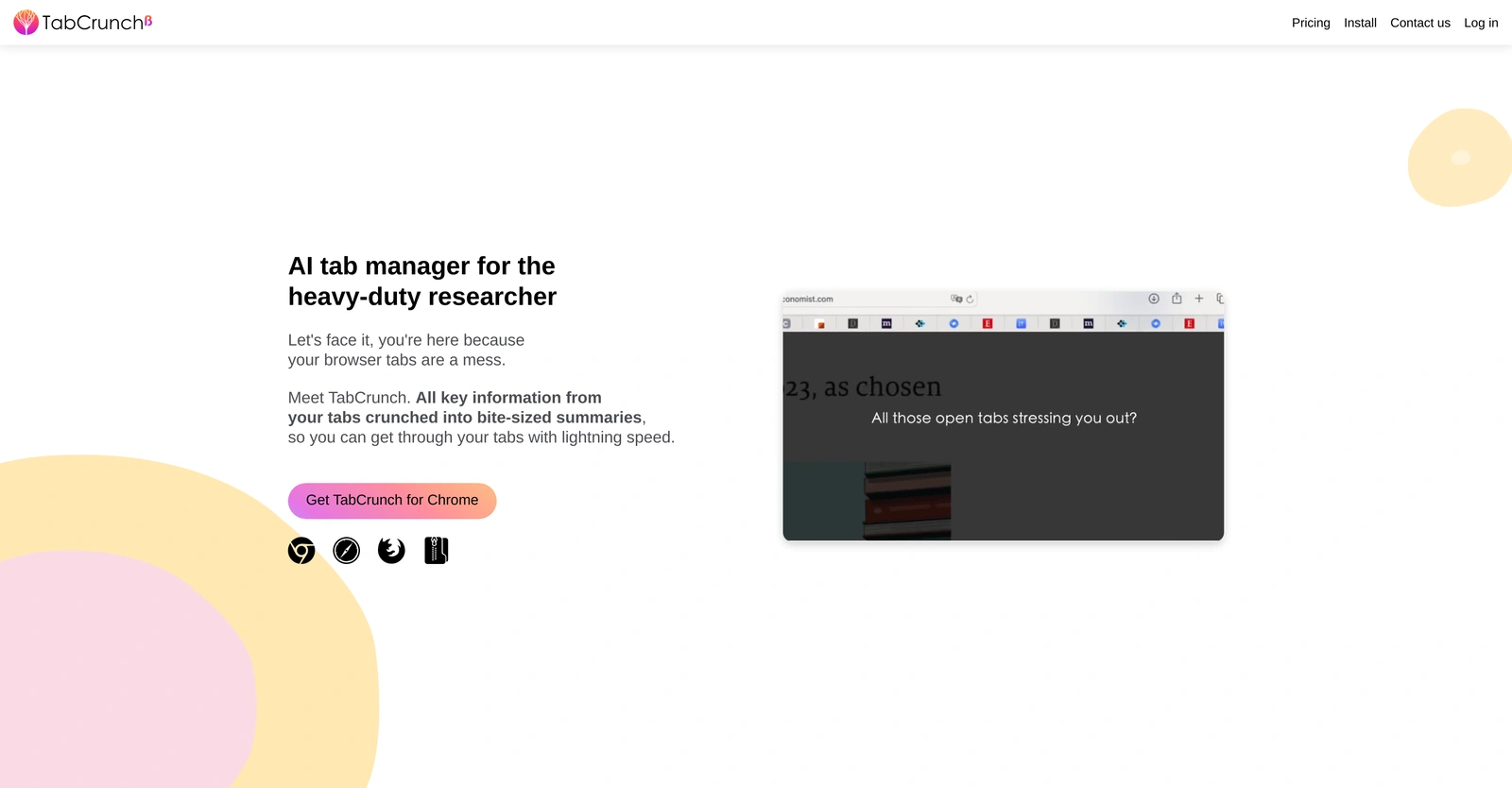Click the TabCrunch tulip logo
Viewport: 1512px width, 788px height.
pyautogui.click(x=26, y=22)
